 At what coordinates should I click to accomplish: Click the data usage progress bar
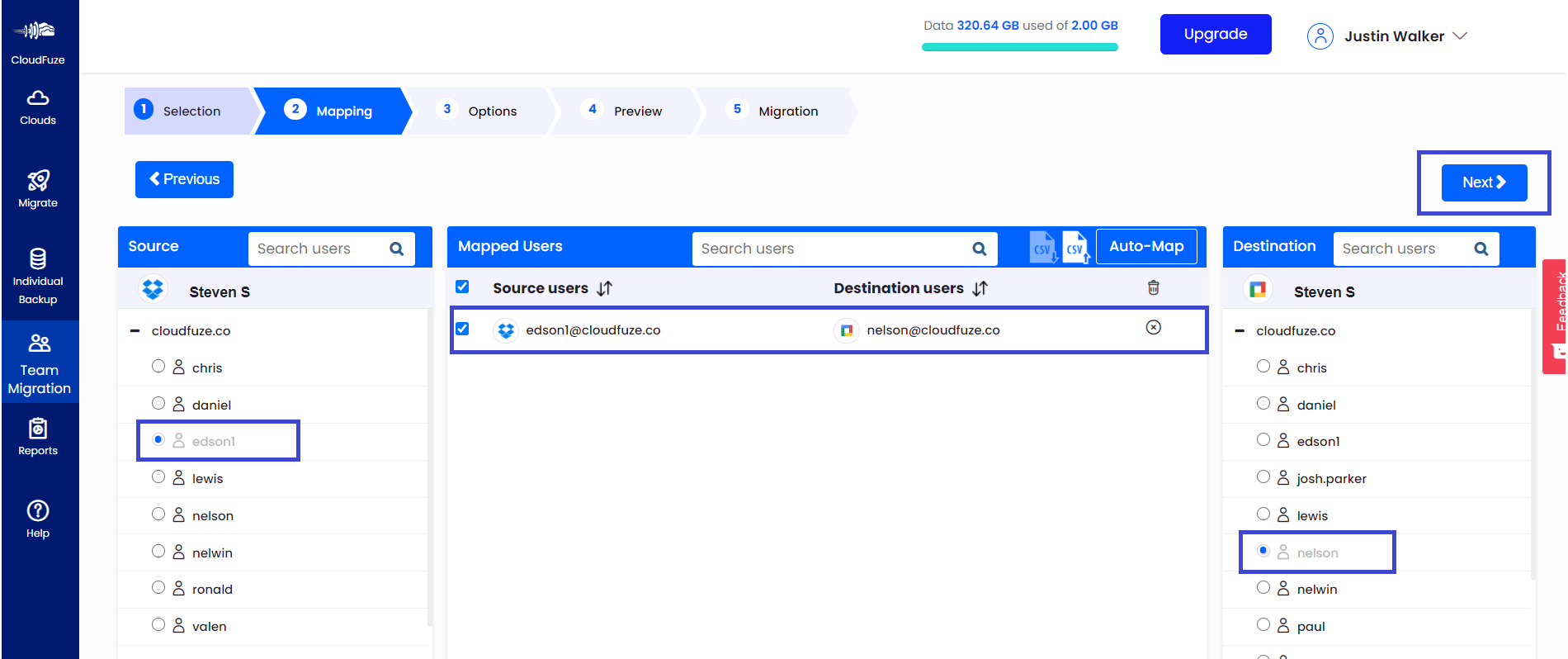point(1020,47)
